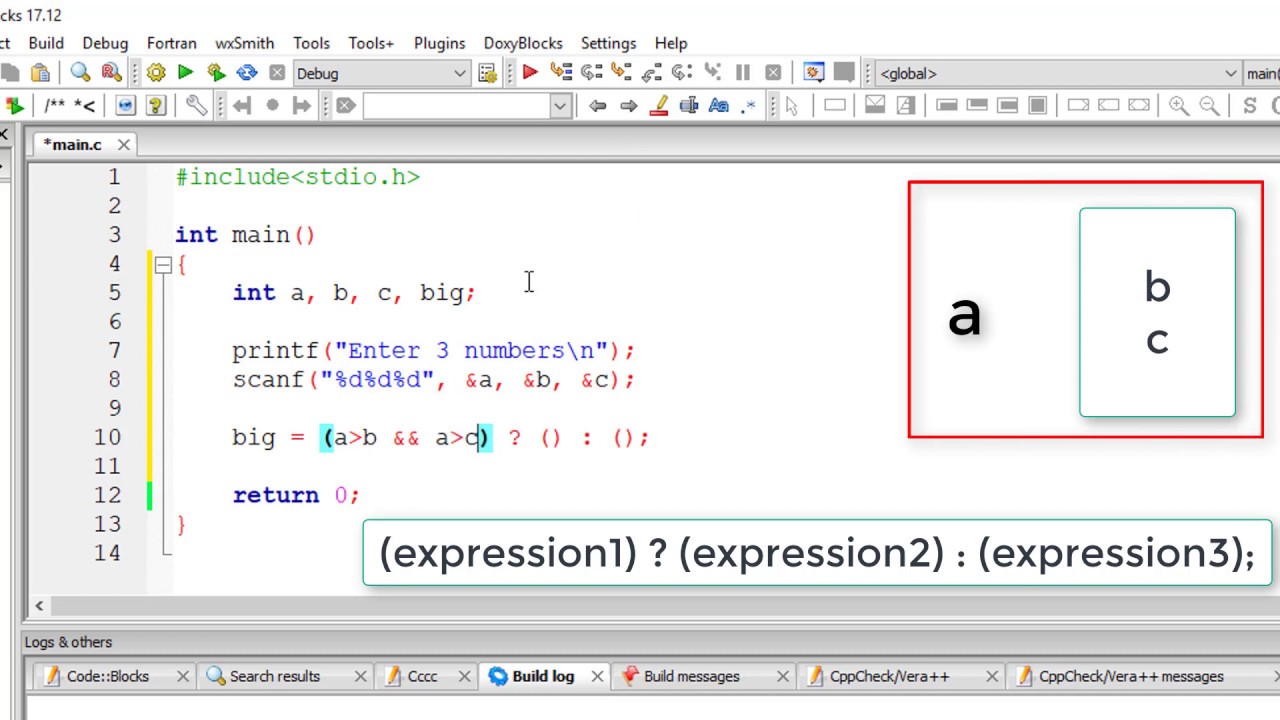Open Replace with the red R magnifier icon
This screenshot has height=720, width=1280.
pyautogui.click(x=111, y=73)
